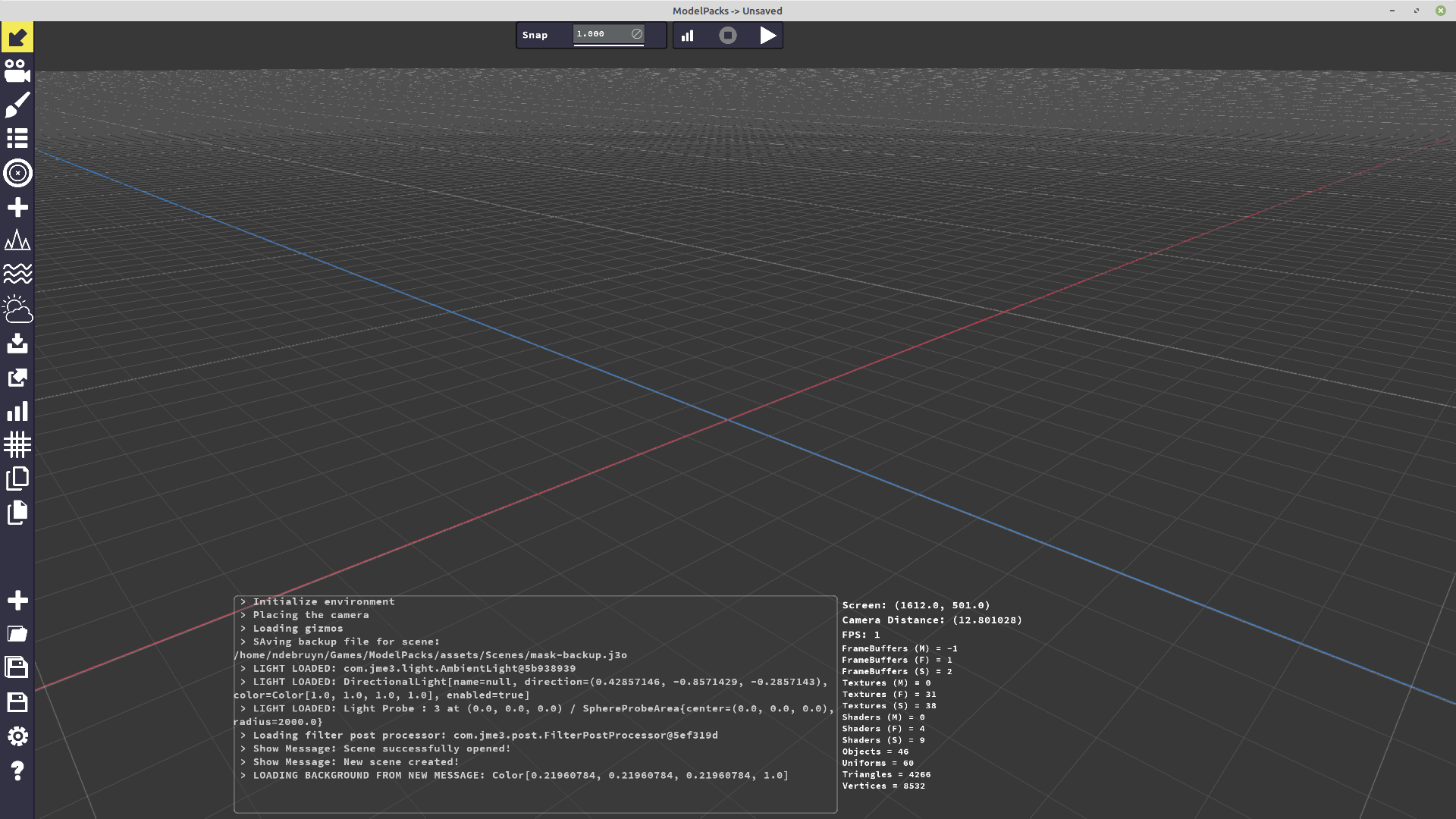The width and height of the screenshot is (1456, 819).
Task: Click the ModelPacks -> Unsaved window title
Action: 727,11
